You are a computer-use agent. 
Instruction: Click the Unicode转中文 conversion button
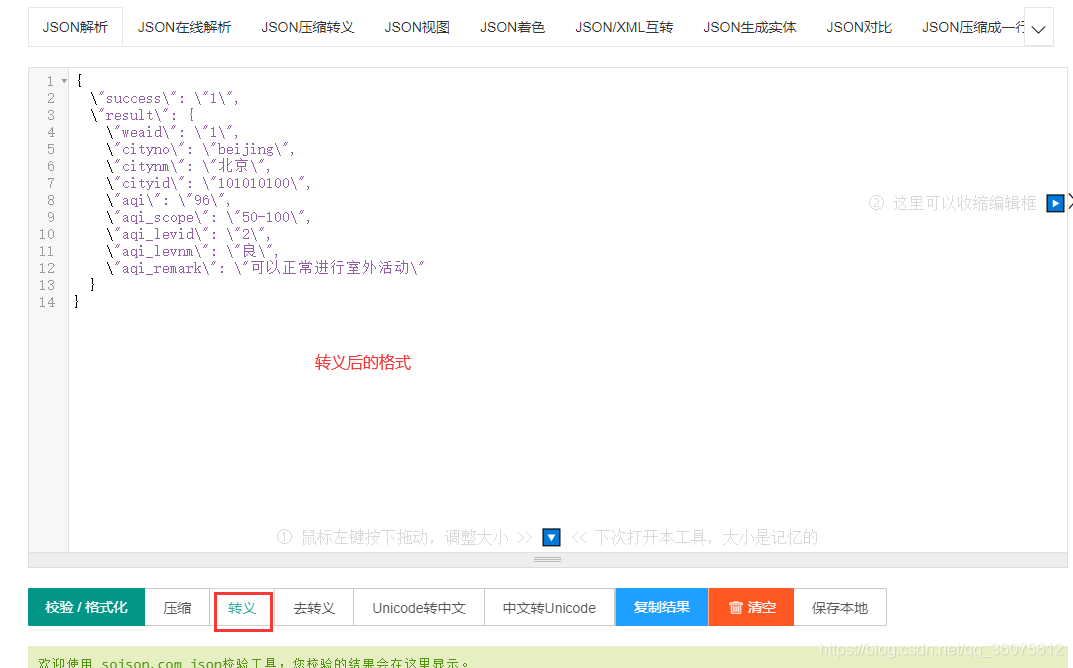[418, 607]
